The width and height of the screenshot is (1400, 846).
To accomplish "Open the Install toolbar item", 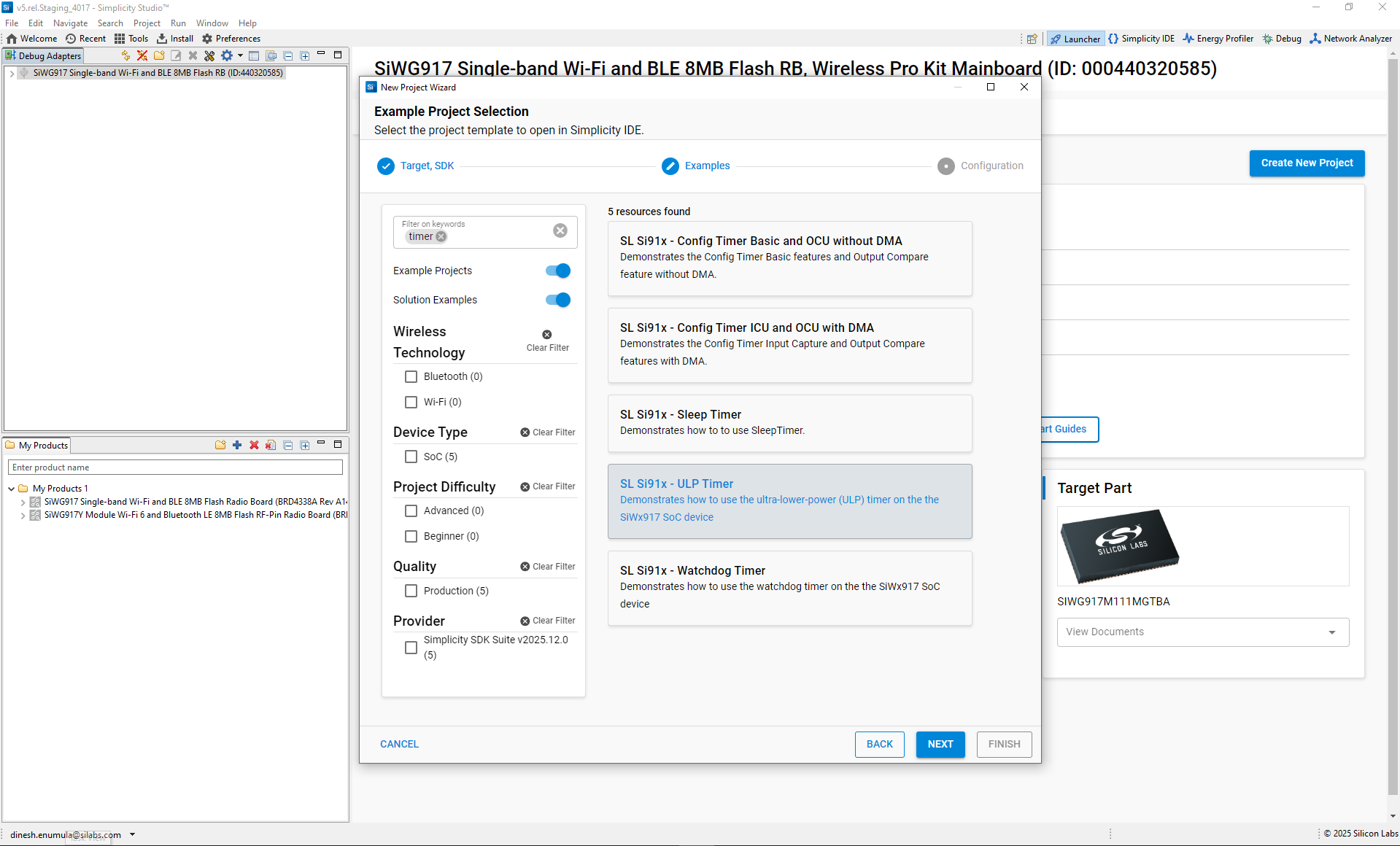I will (x=175, y=39).
